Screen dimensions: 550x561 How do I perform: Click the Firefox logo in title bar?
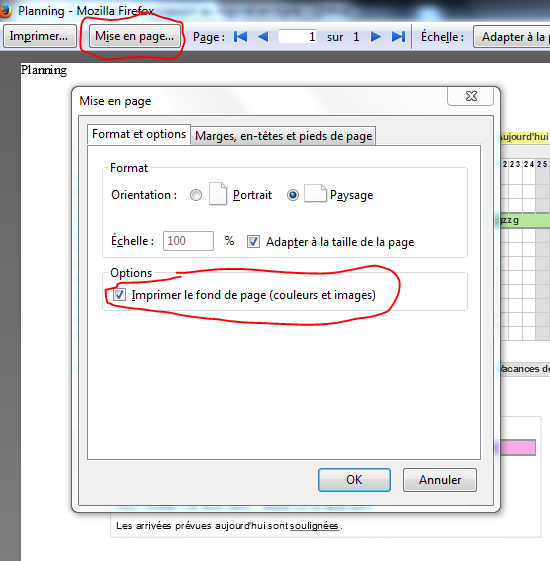click(5, 11)
